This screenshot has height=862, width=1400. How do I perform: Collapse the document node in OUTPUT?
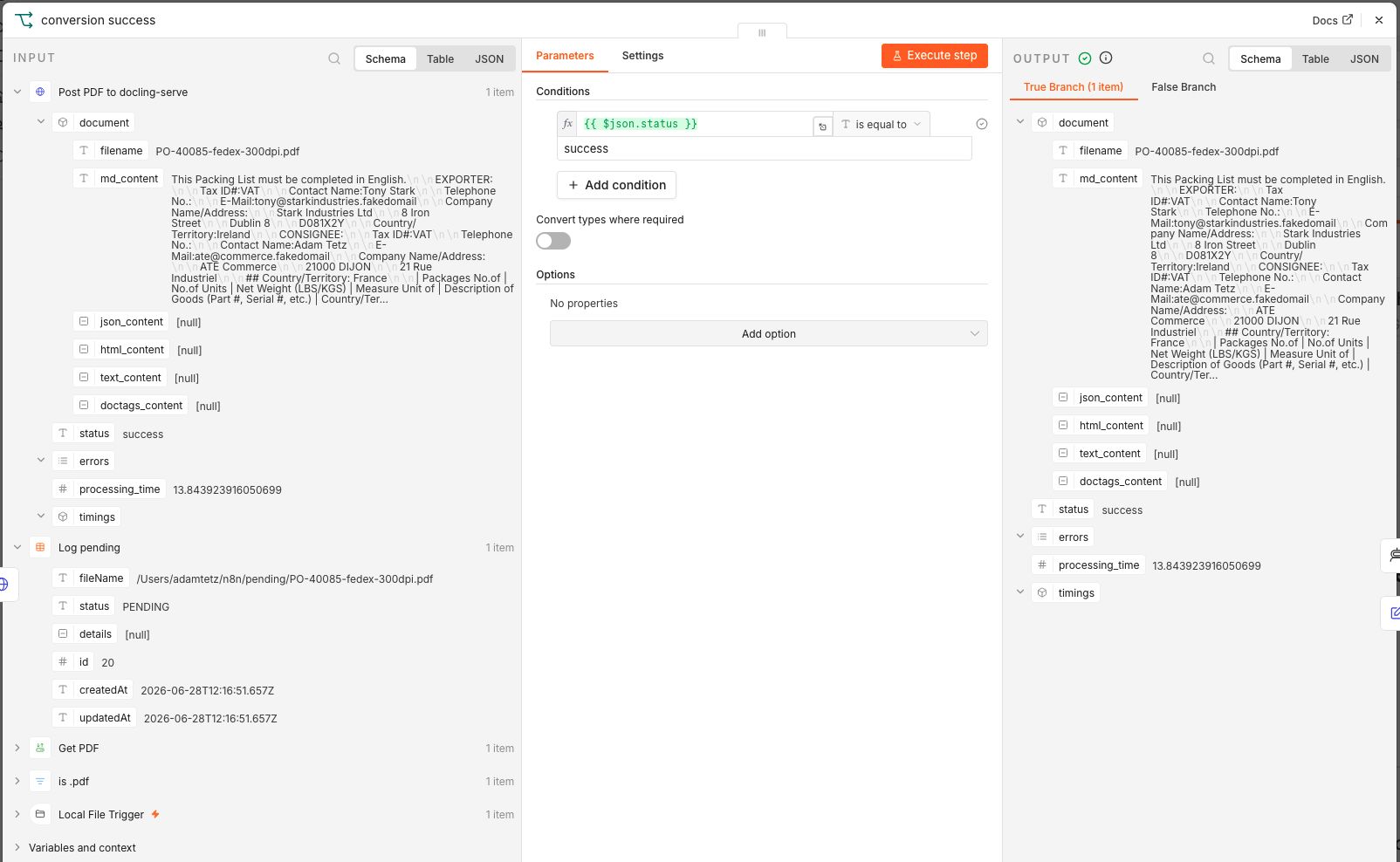[x=1020, y=122]
